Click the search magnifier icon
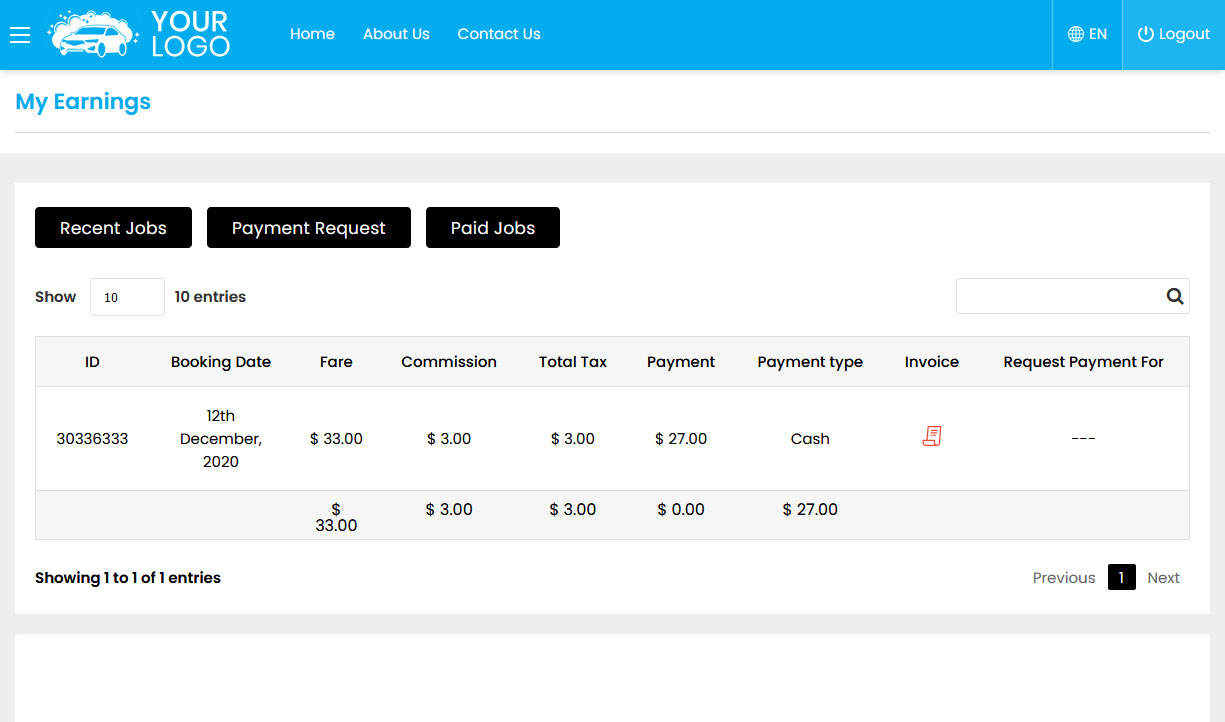The image size is (1225, 722). pos(1175,296)
